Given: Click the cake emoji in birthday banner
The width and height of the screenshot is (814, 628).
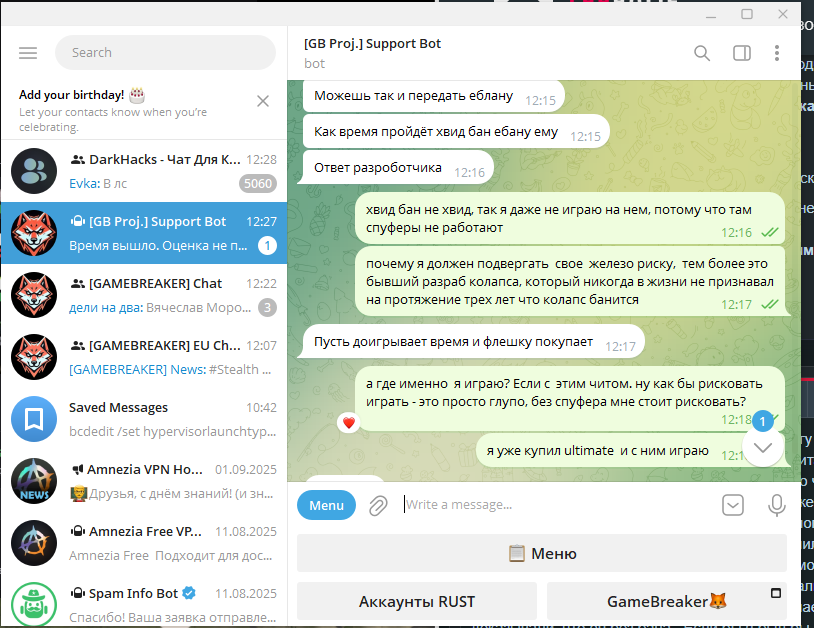Looking at the screenshot, I should coord(137,95).
